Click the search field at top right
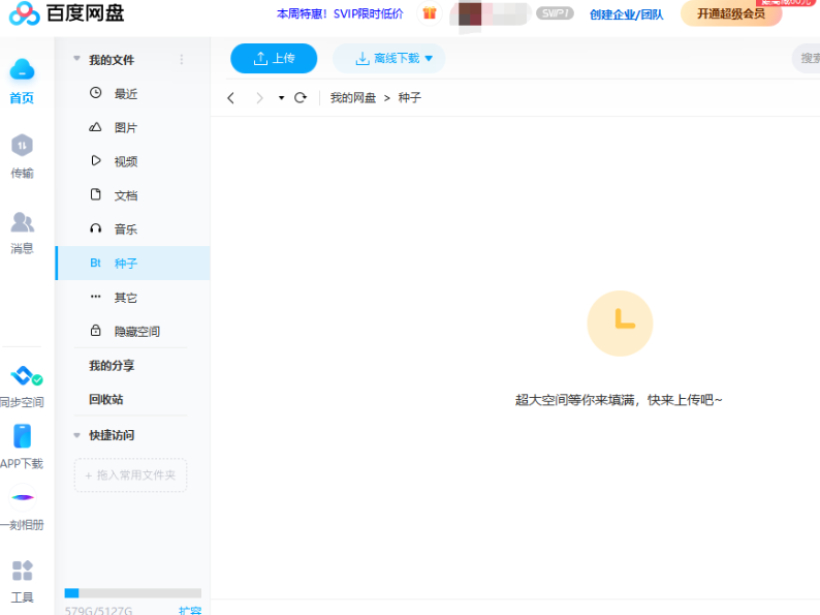 [x=806, y=58]
